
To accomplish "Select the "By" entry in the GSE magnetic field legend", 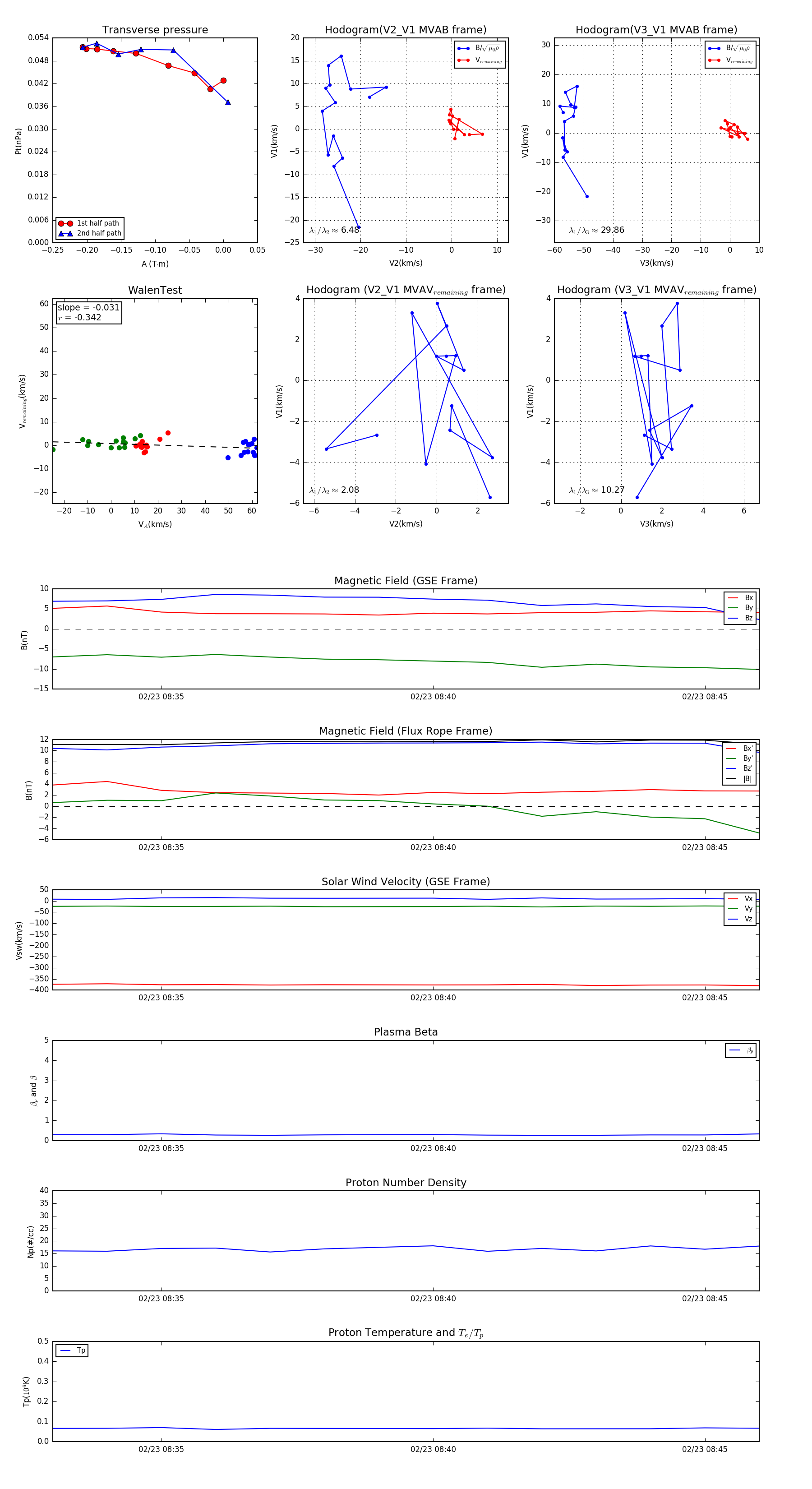I will (740, 607).
